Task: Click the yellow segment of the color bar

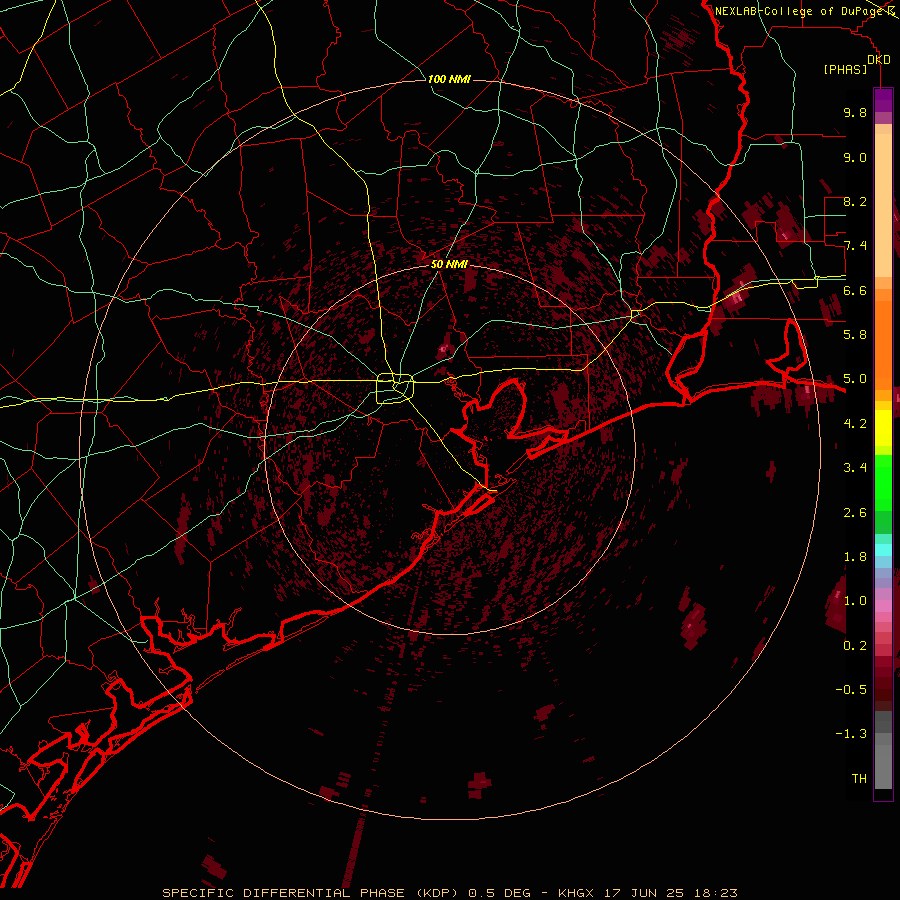Action: click(883, 428)
